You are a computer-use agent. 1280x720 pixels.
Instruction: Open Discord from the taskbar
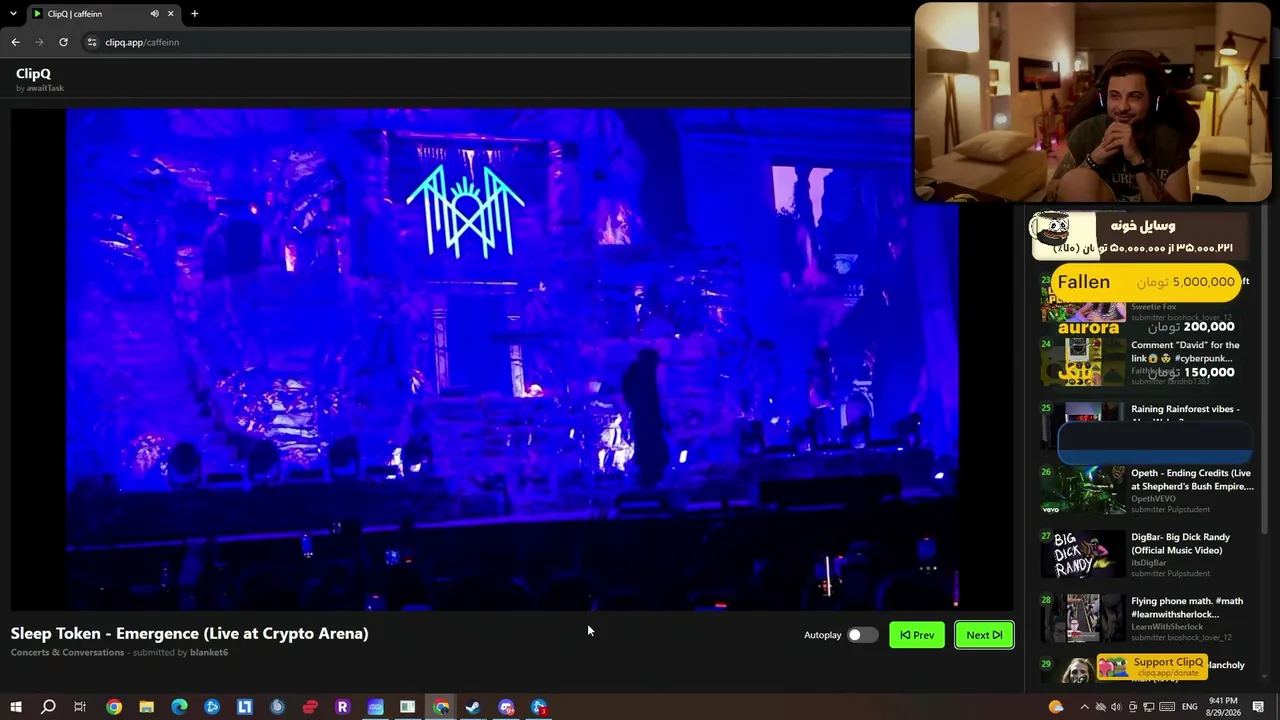click(506, 707)
